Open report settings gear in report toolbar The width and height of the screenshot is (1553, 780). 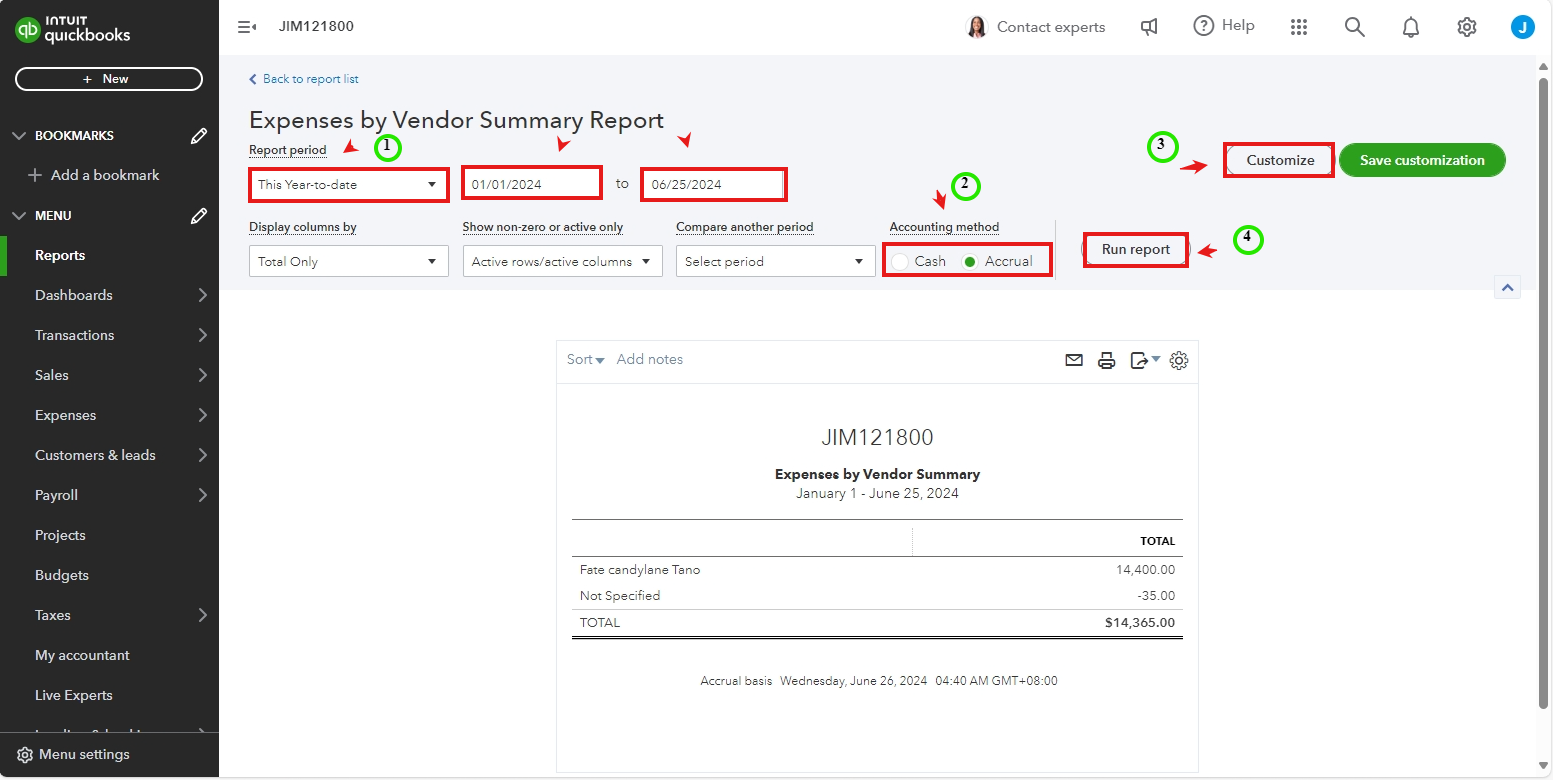coord(1179,360)
